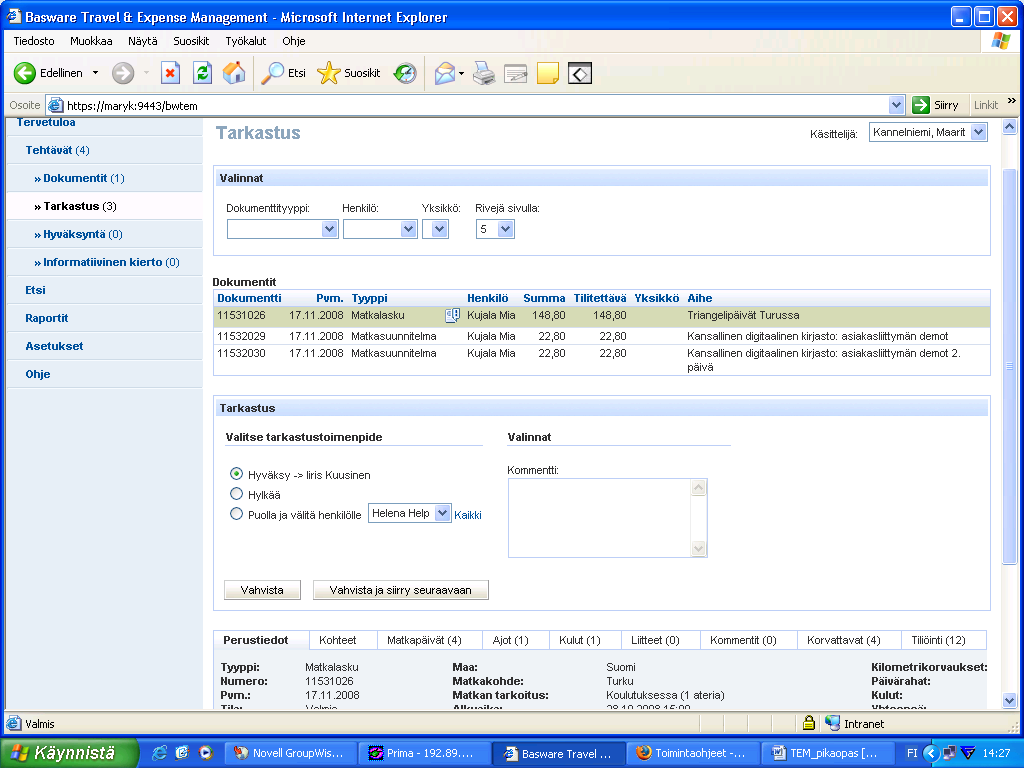
Task: Expand the Linkit toolbar chevron
Action: click(x=1012, y=101)
